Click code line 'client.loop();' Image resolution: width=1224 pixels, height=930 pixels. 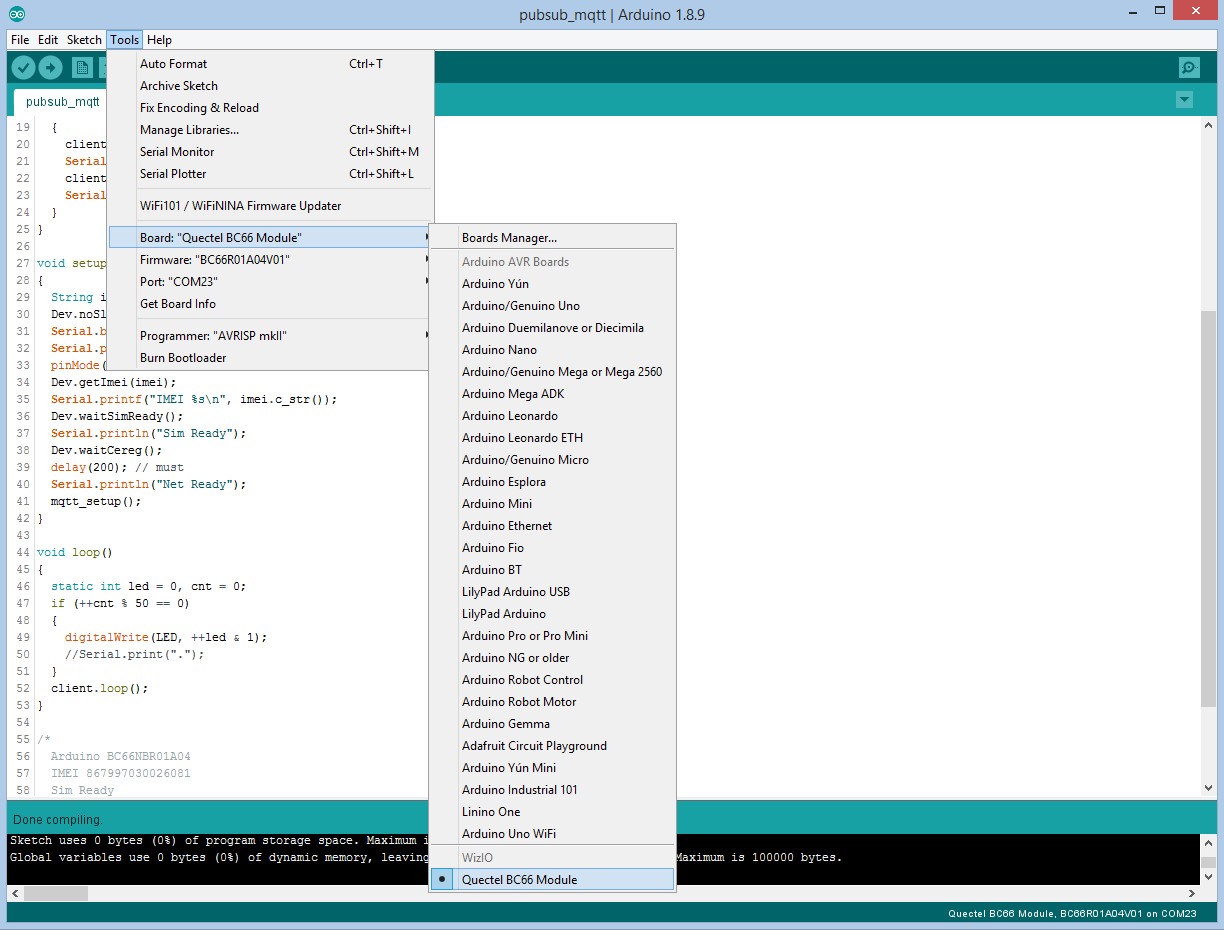click(99, 688)
